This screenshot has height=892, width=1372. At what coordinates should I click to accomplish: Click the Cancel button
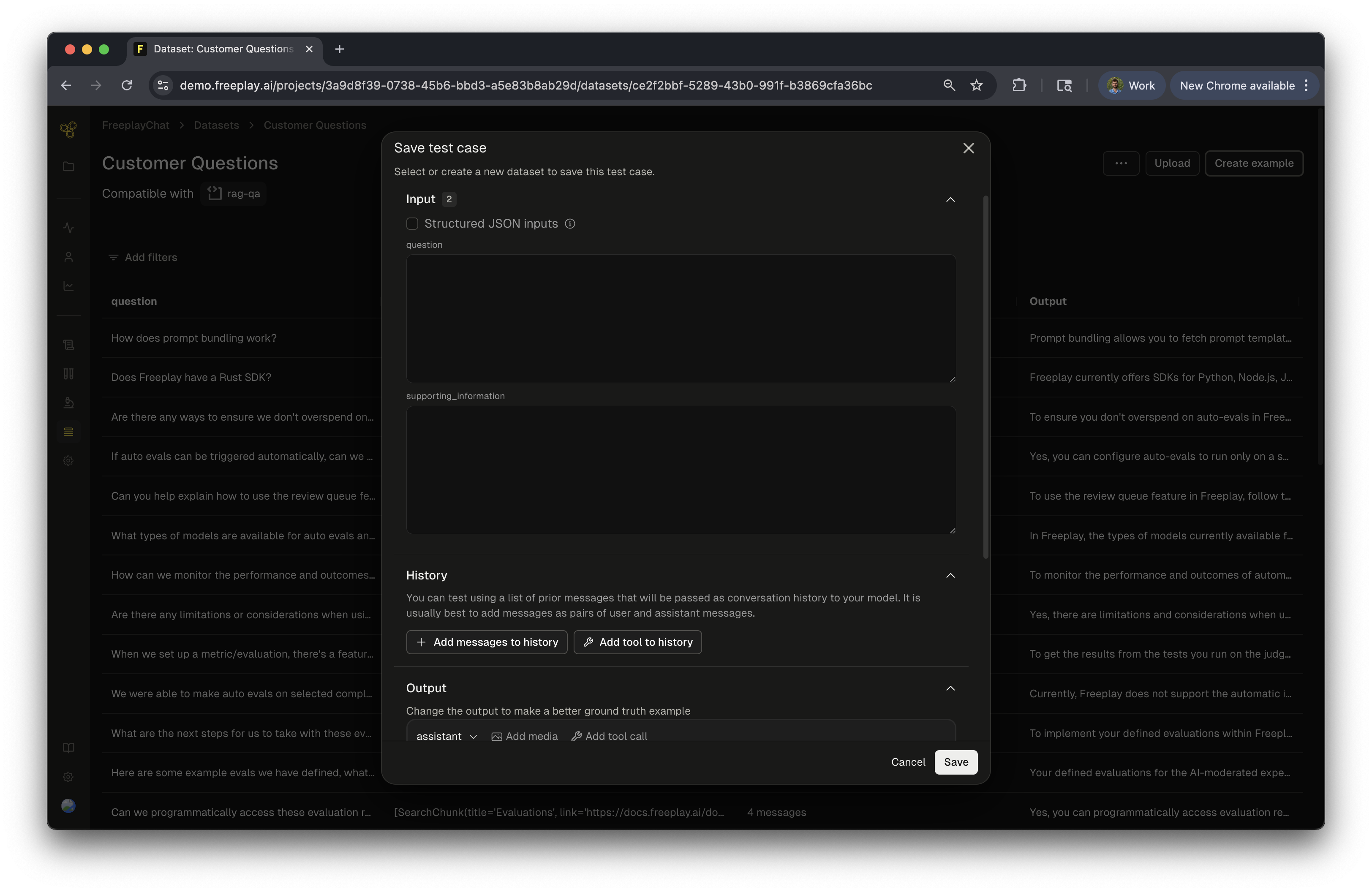tap(908, 762)
